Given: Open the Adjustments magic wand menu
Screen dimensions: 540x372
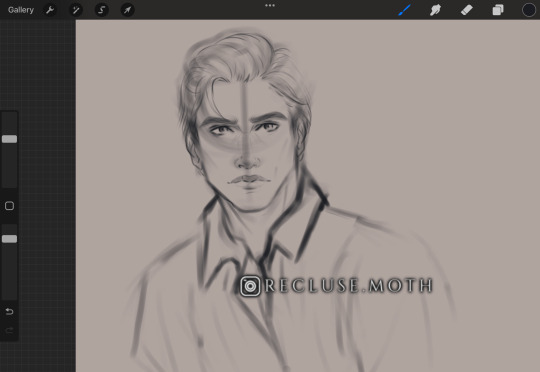Looking at the screenshot, I should 76,10.
